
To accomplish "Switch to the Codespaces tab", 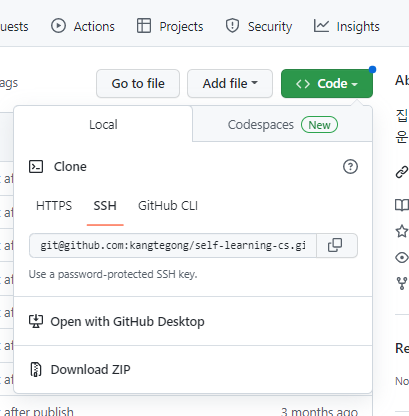I will click(x=282, y=124).
